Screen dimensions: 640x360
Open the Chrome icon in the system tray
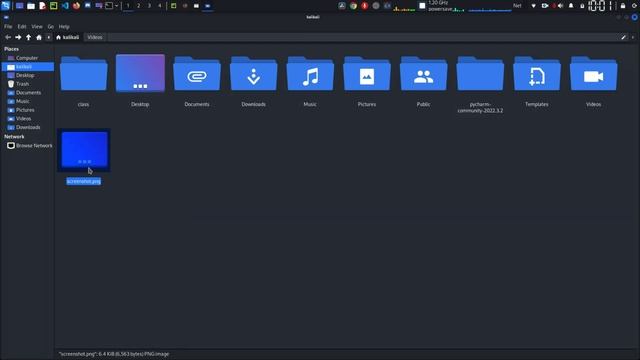353,6
